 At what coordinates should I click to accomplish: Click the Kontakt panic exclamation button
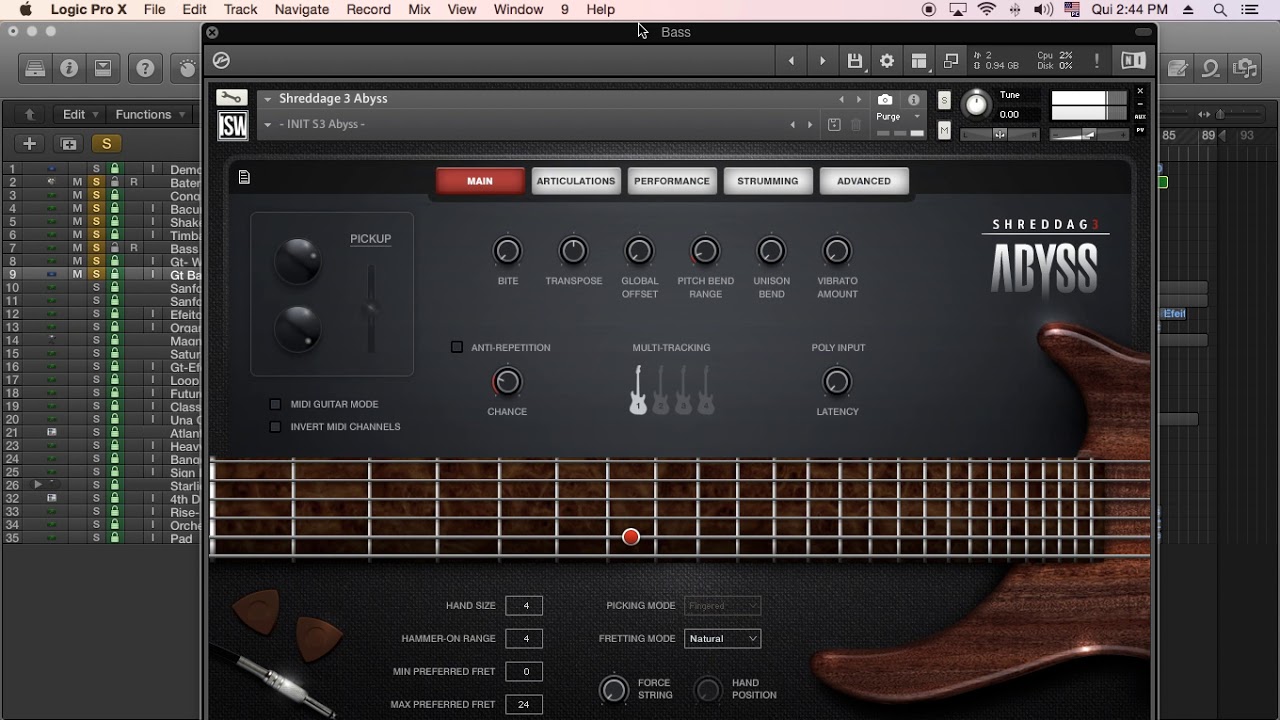(1097, 61)
